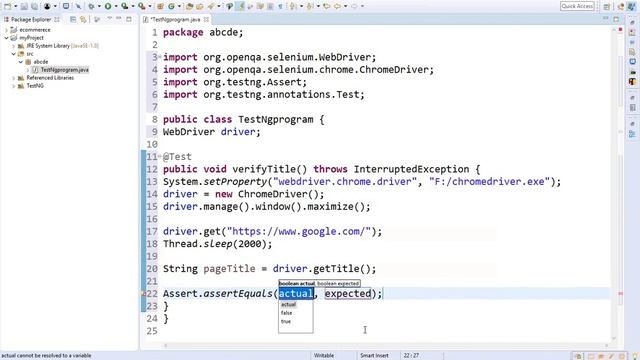
Task: Click the '22 : 27' cursor position status
Action: tap(411, 356)
